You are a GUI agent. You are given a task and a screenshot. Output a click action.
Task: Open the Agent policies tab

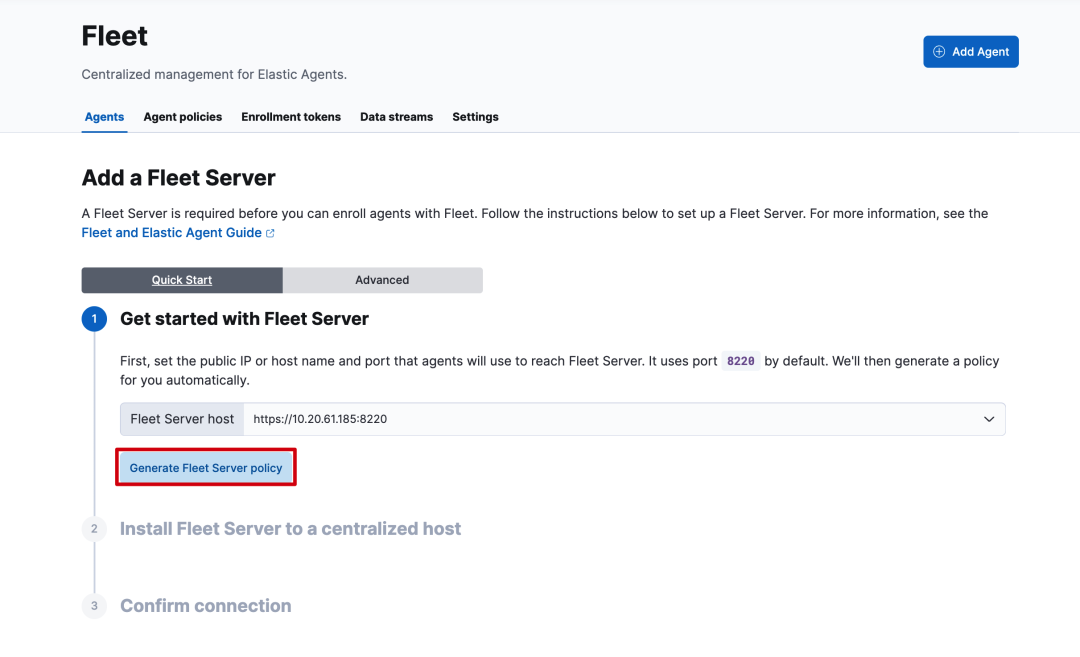[183, 117]
